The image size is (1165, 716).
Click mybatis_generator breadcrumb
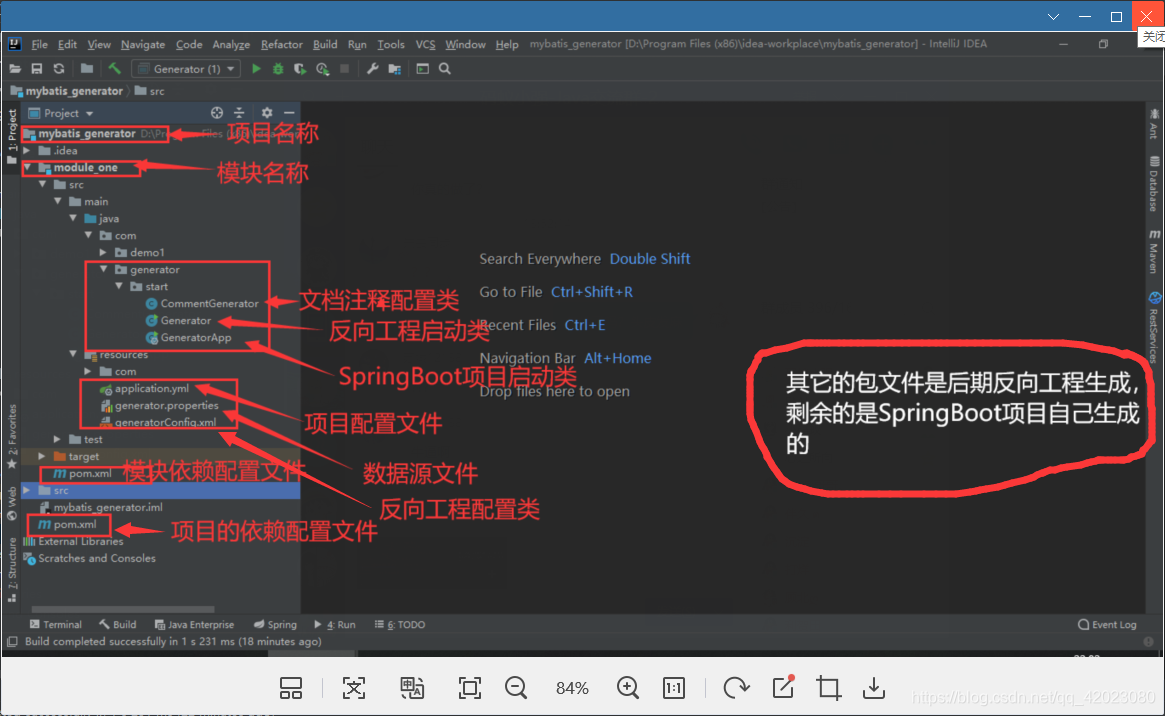[67, 91]
